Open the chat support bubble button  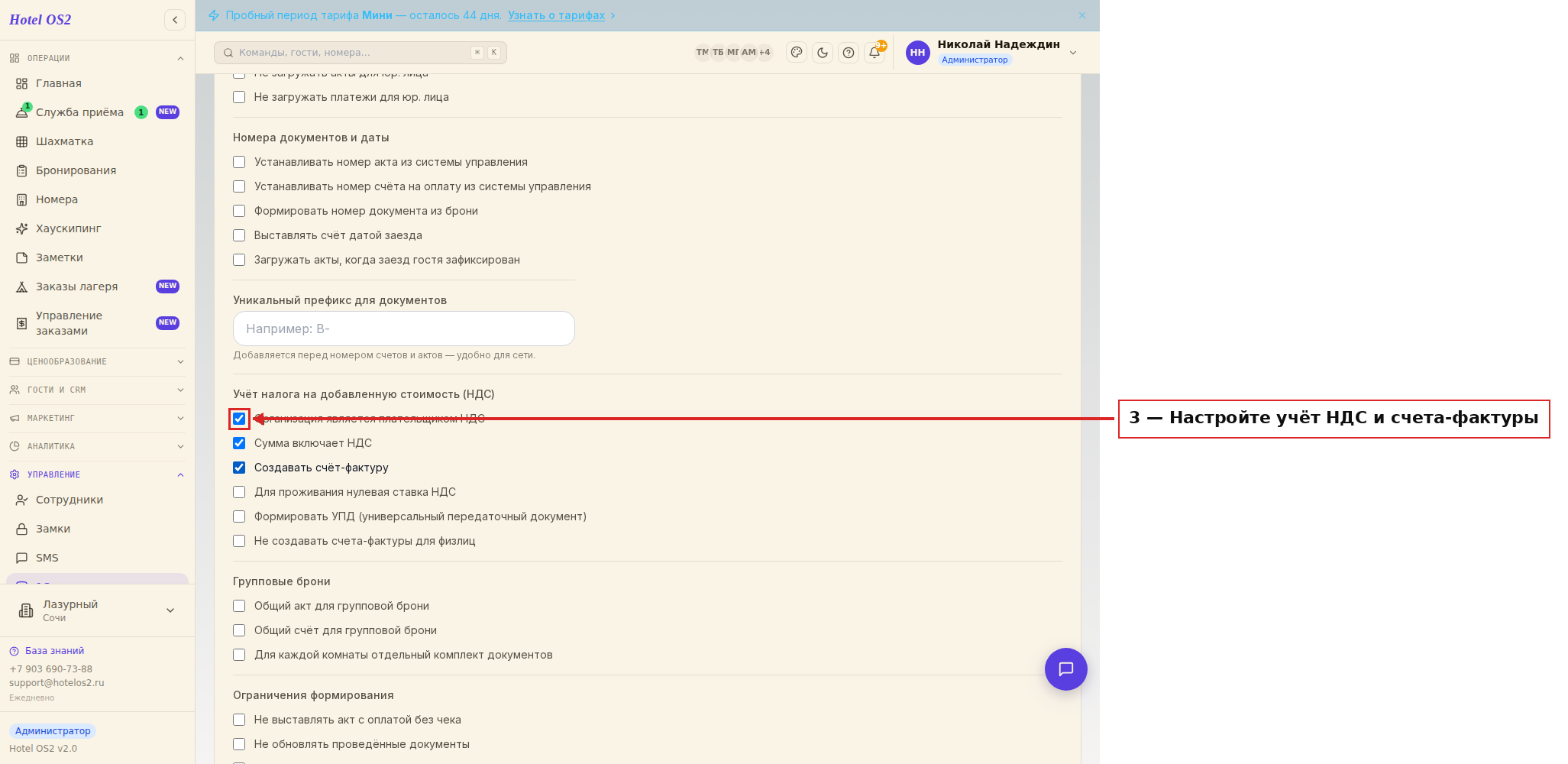(x=1065, y=669)
